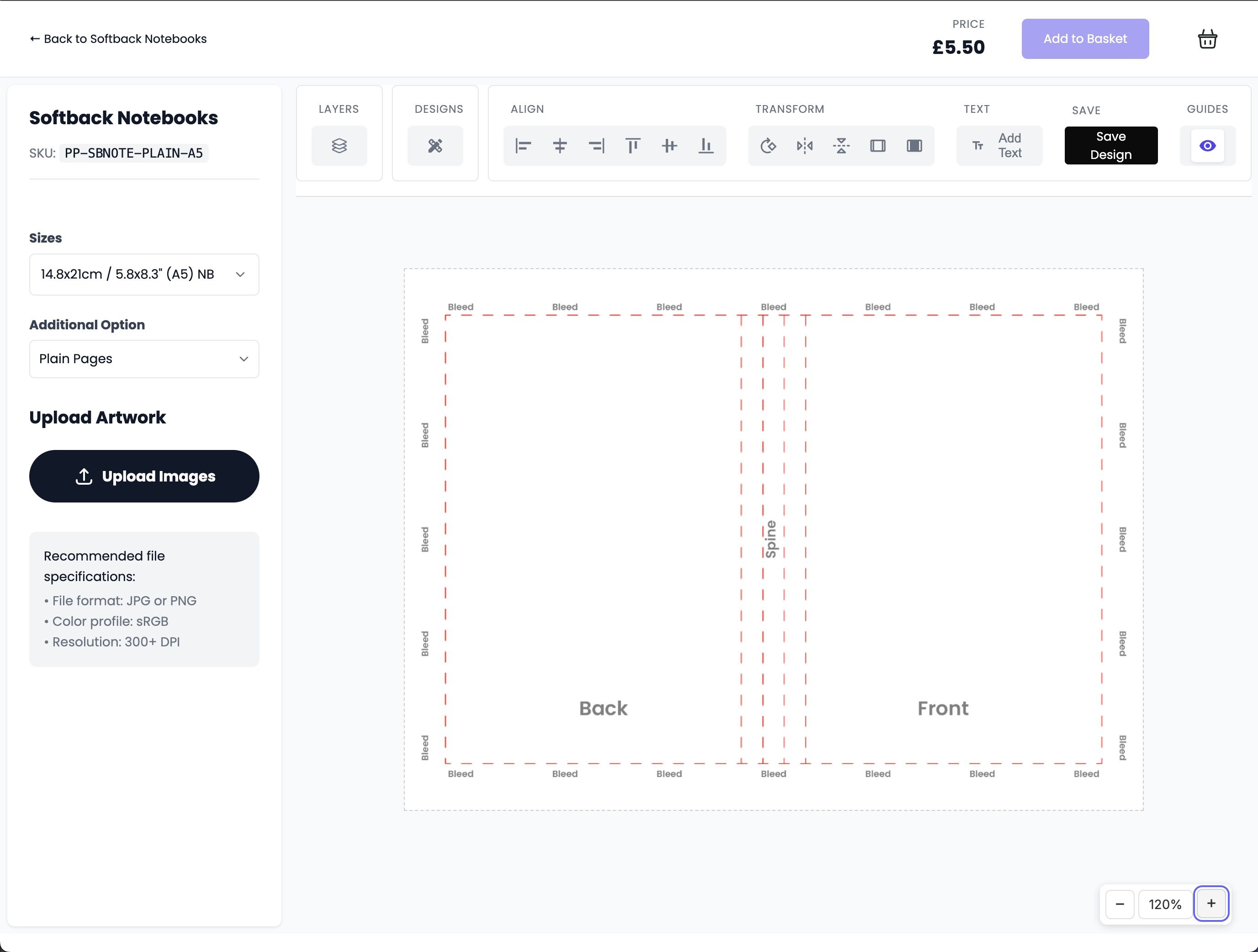
Task: Go Back to Softback Notebooks
Action: 118,38
